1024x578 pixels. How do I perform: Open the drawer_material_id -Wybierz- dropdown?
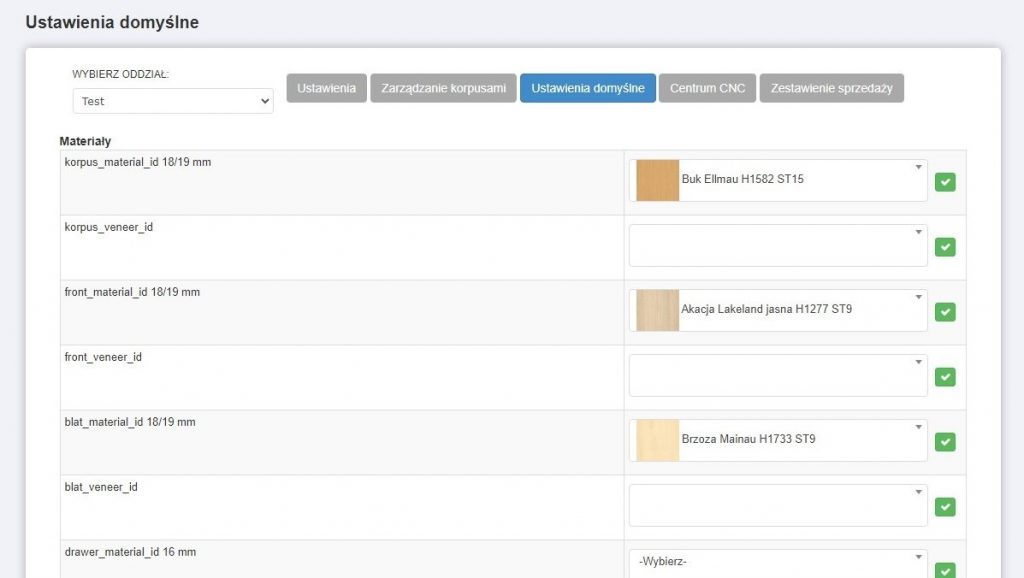pos(778,563)
